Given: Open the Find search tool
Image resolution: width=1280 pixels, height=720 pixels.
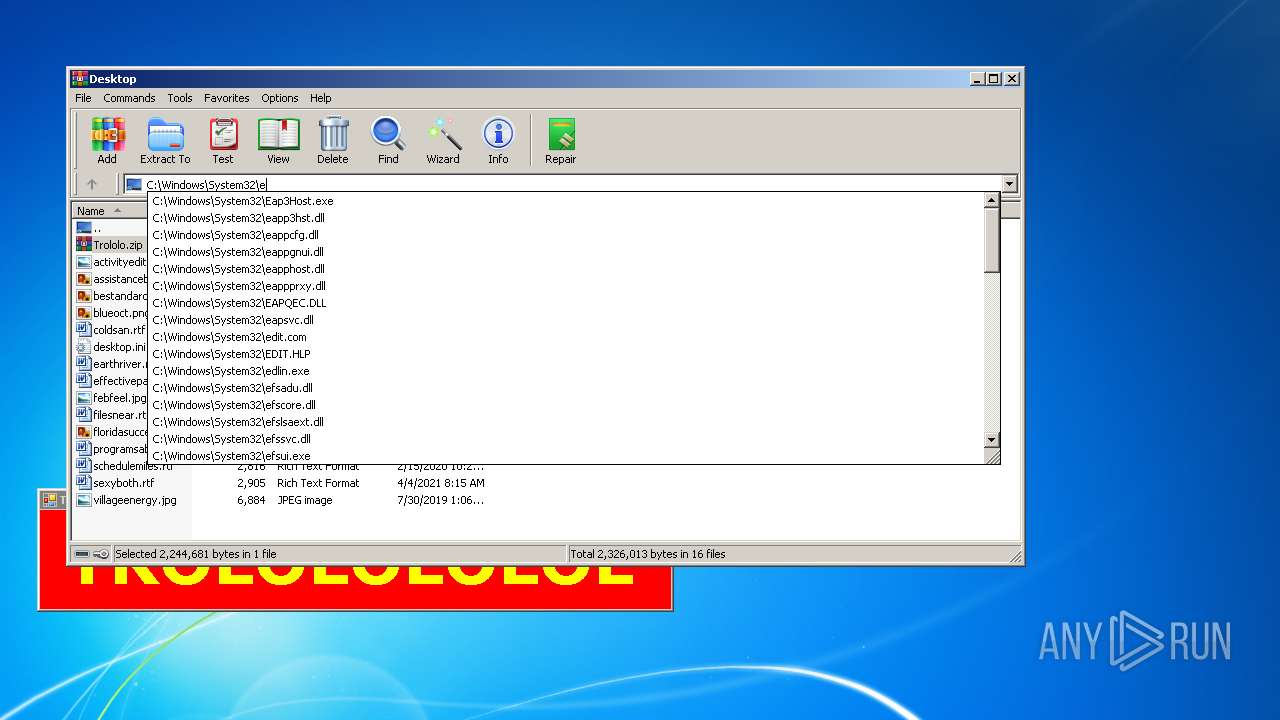Looking at the screenshot, I should (388, 140).
